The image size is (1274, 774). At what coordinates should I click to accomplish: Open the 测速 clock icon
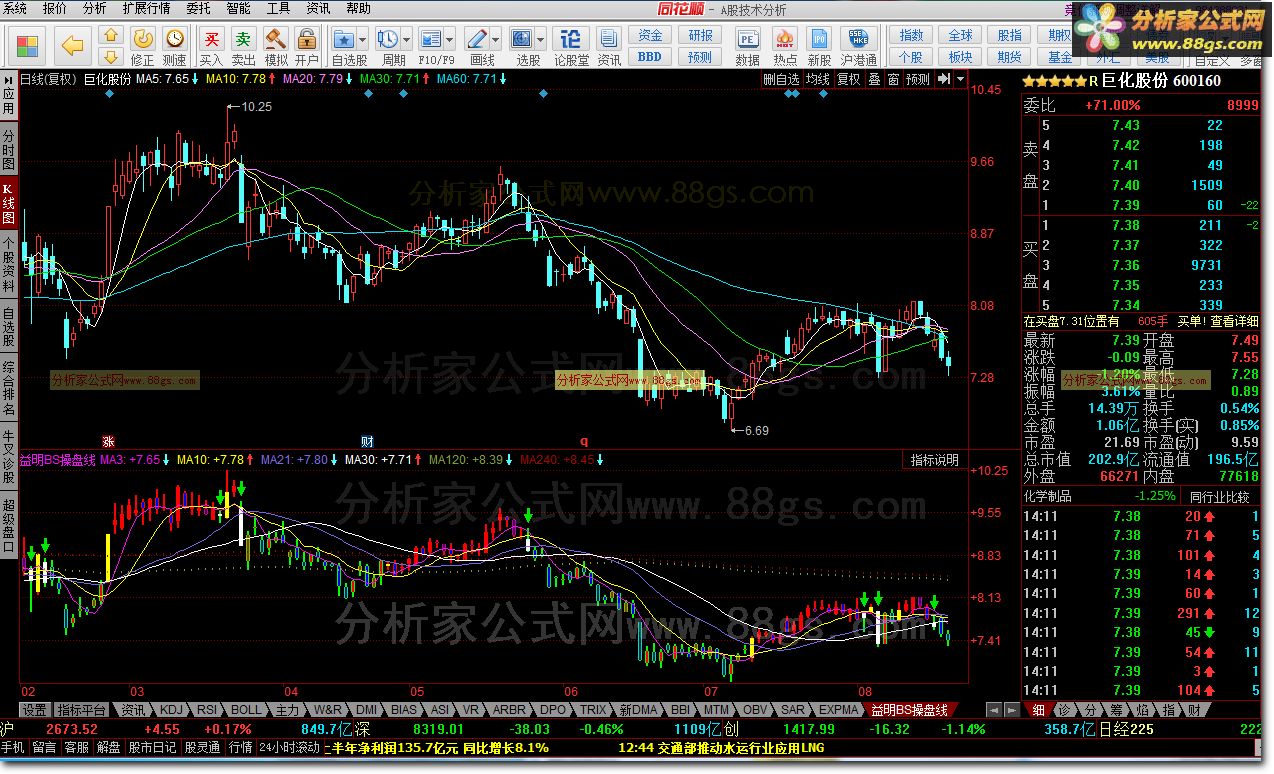pyautogui.click(x=175, y=39)
